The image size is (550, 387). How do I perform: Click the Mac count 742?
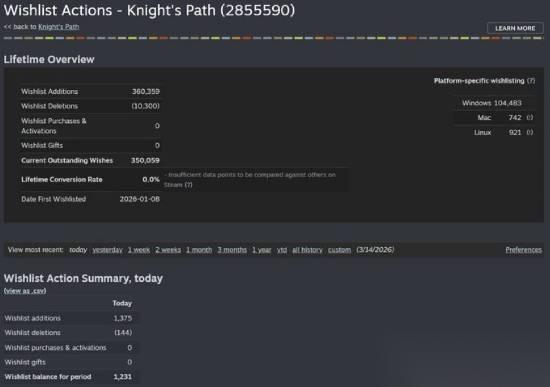(515, 118)
